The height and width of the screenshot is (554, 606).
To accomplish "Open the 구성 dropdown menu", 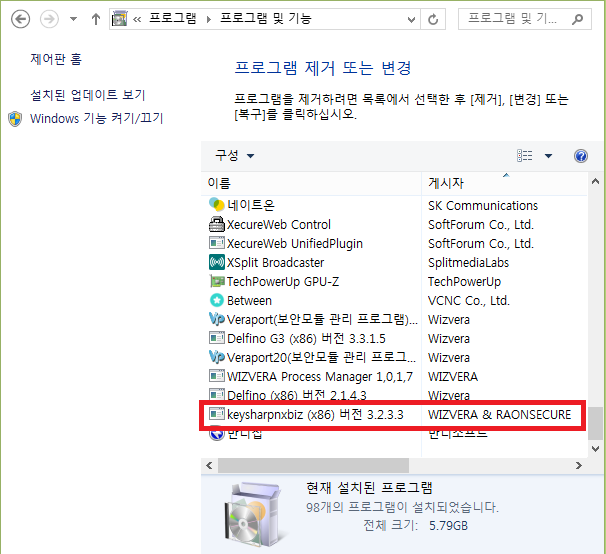I will tap(234, 156).
